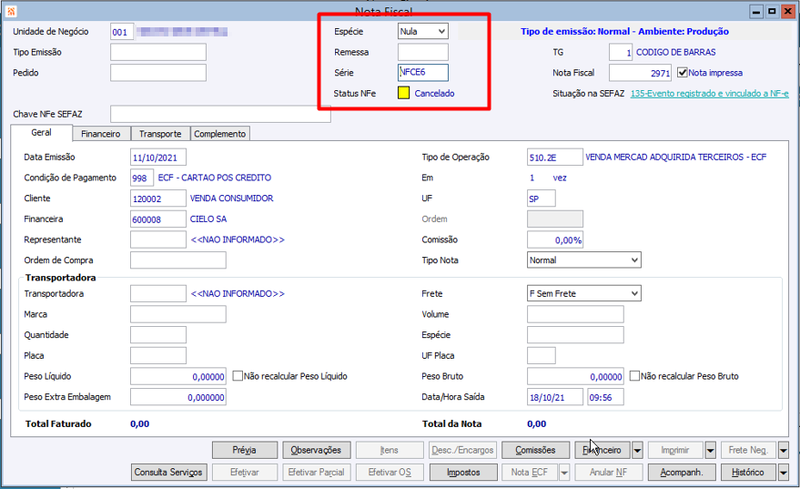Viewport: 800px width, 489px height.
Task: Click the Comissão field 0,00%
Action: [x=555, y=239]
